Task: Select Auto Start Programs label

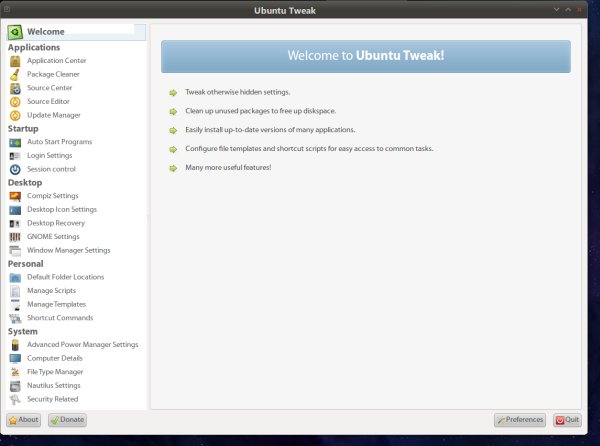Action: click(59, 142)
